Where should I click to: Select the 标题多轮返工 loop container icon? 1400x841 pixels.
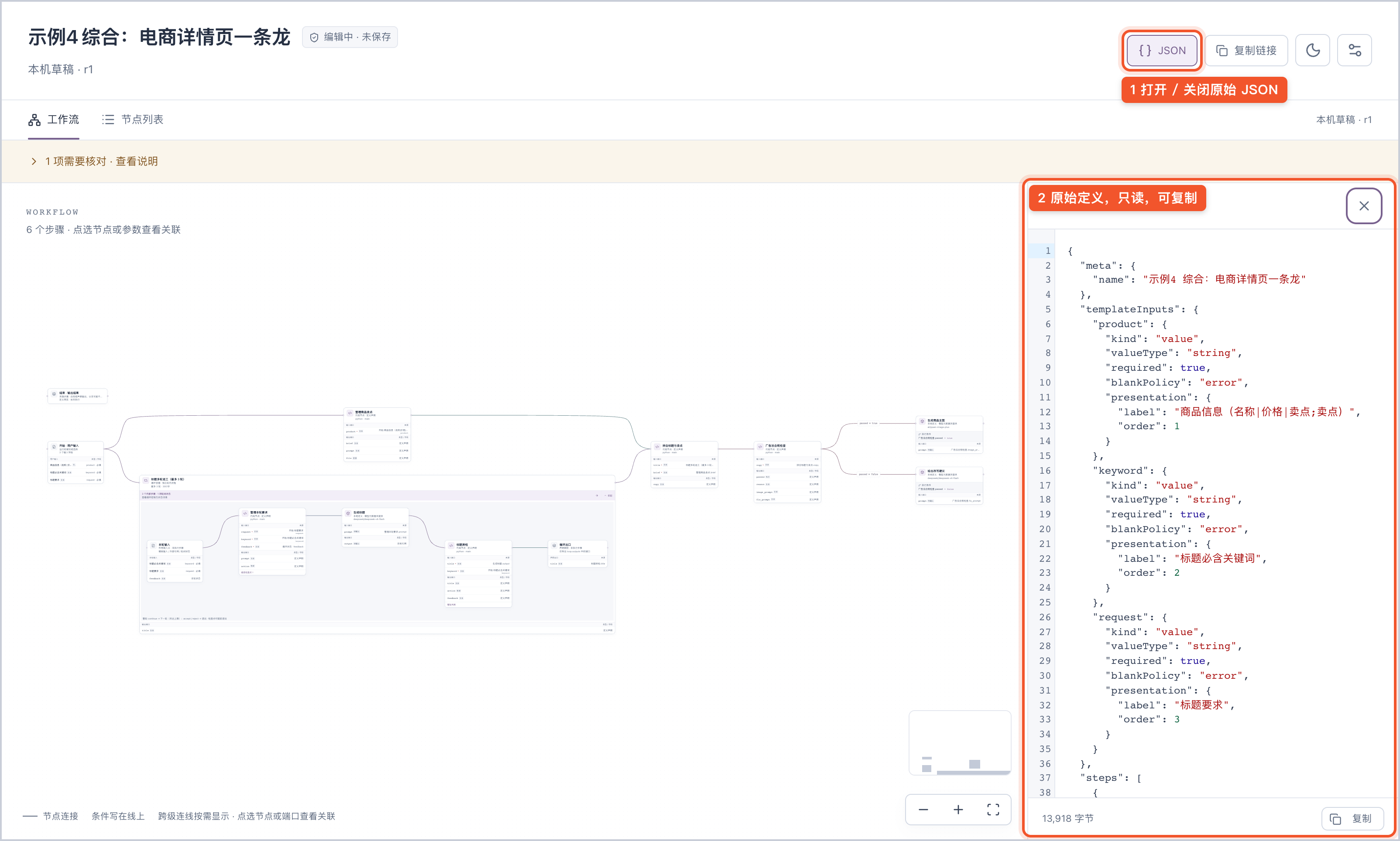146,481
